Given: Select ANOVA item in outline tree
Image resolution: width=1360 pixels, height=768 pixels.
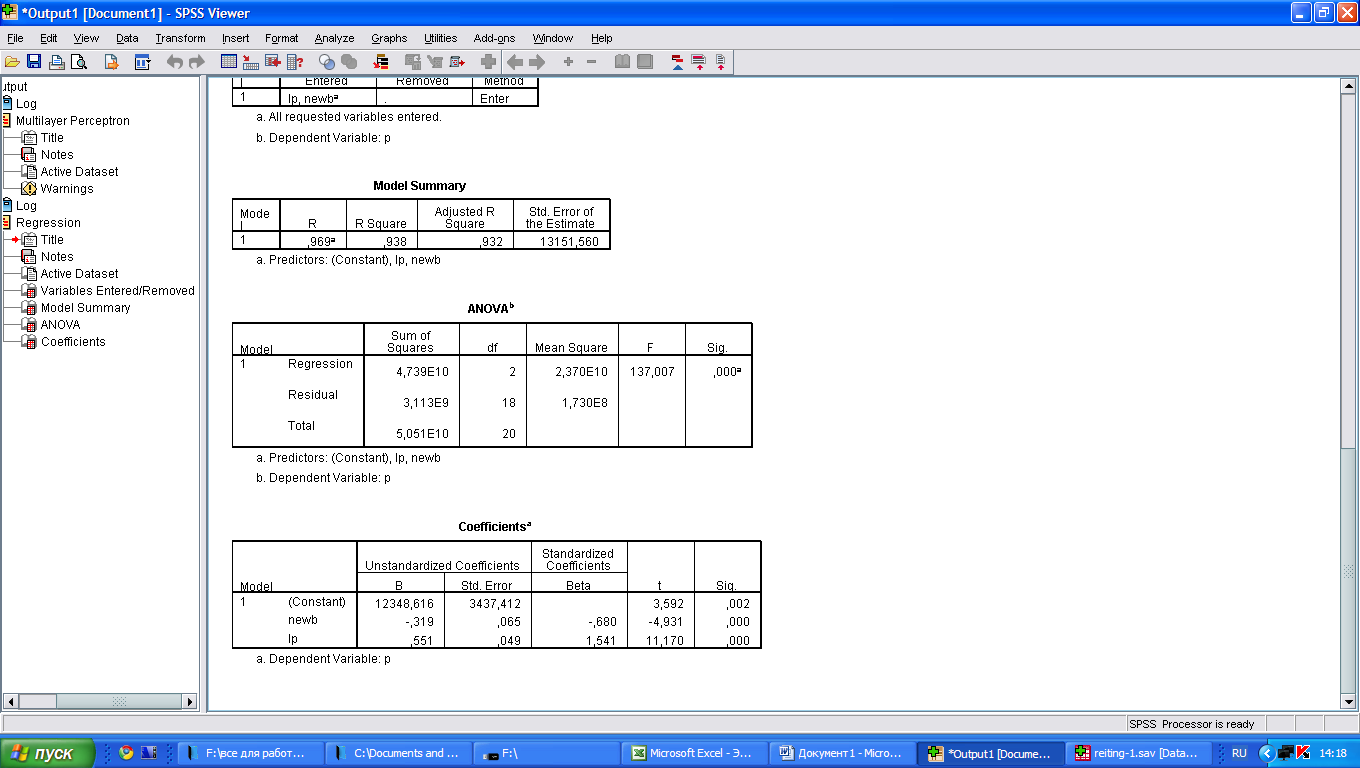Looking at the screenshot, I should point(60,325).
